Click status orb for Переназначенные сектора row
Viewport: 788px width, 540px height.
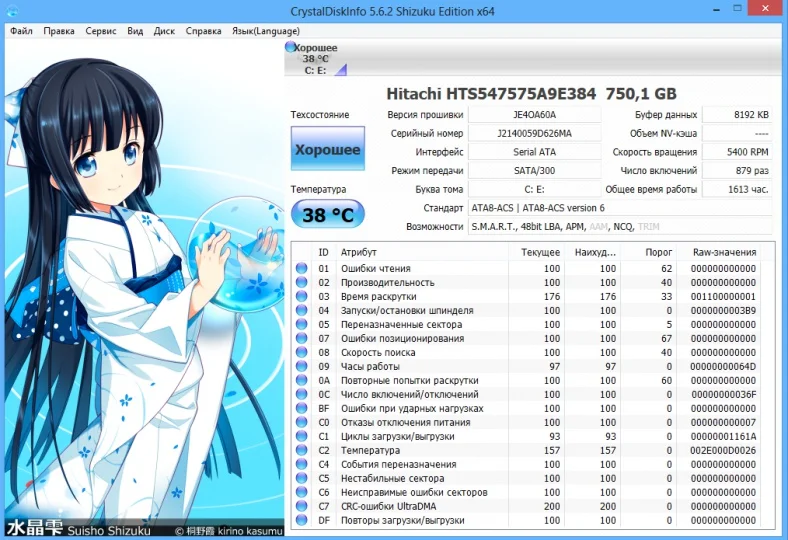(x=302, y=325)
